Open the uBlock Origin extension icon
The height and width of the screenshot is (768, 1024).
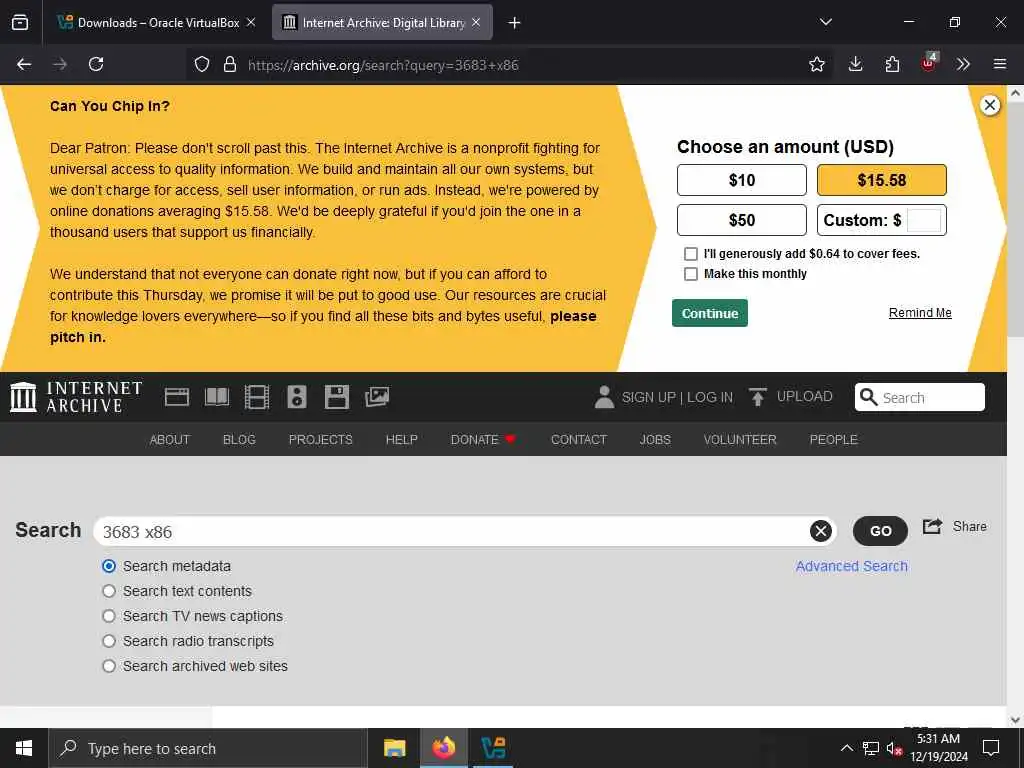click(x=929, y=63)
